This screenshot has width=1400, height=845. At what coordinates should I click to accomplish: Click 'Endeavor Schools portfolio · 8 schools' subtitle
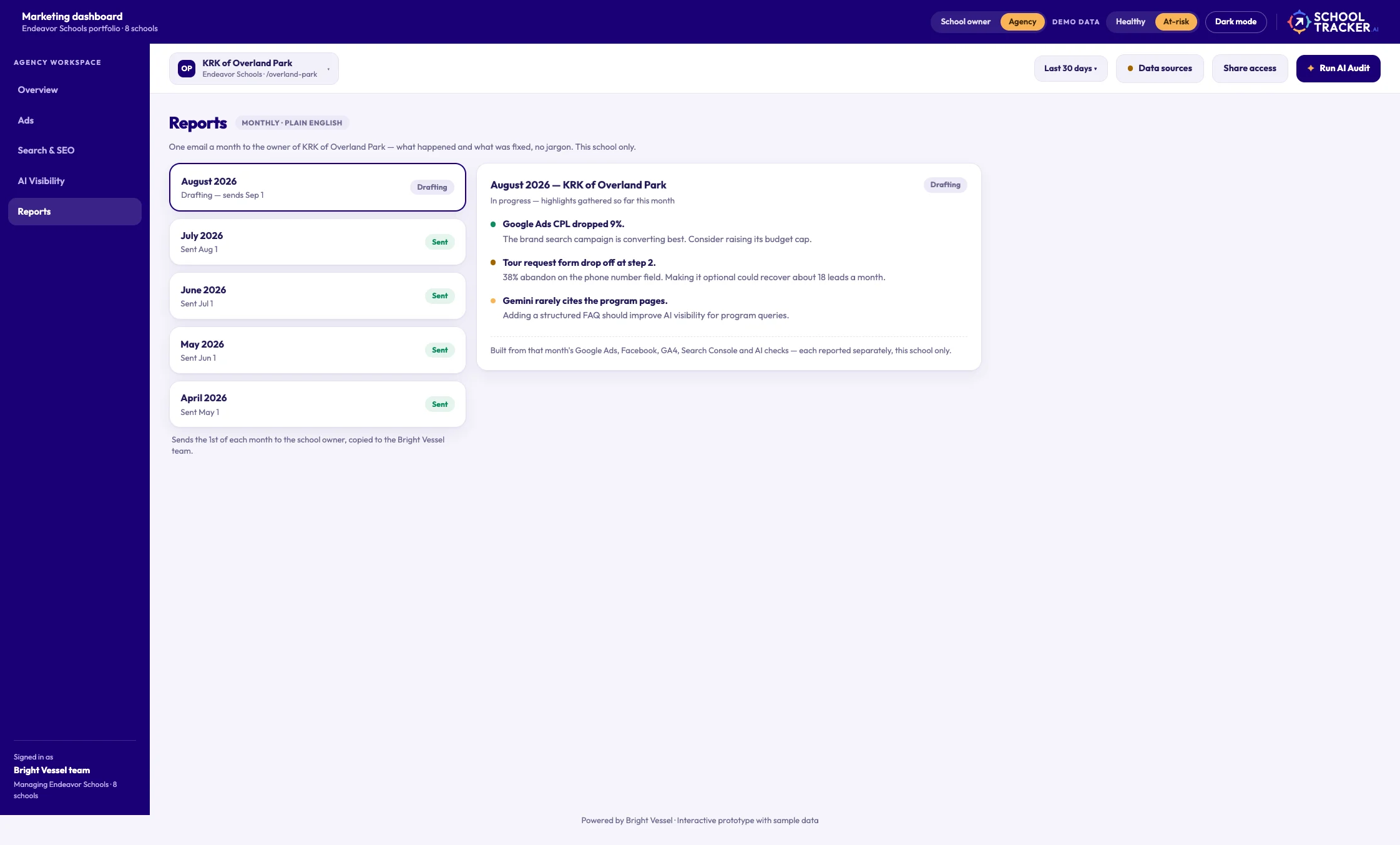[90, 29]
